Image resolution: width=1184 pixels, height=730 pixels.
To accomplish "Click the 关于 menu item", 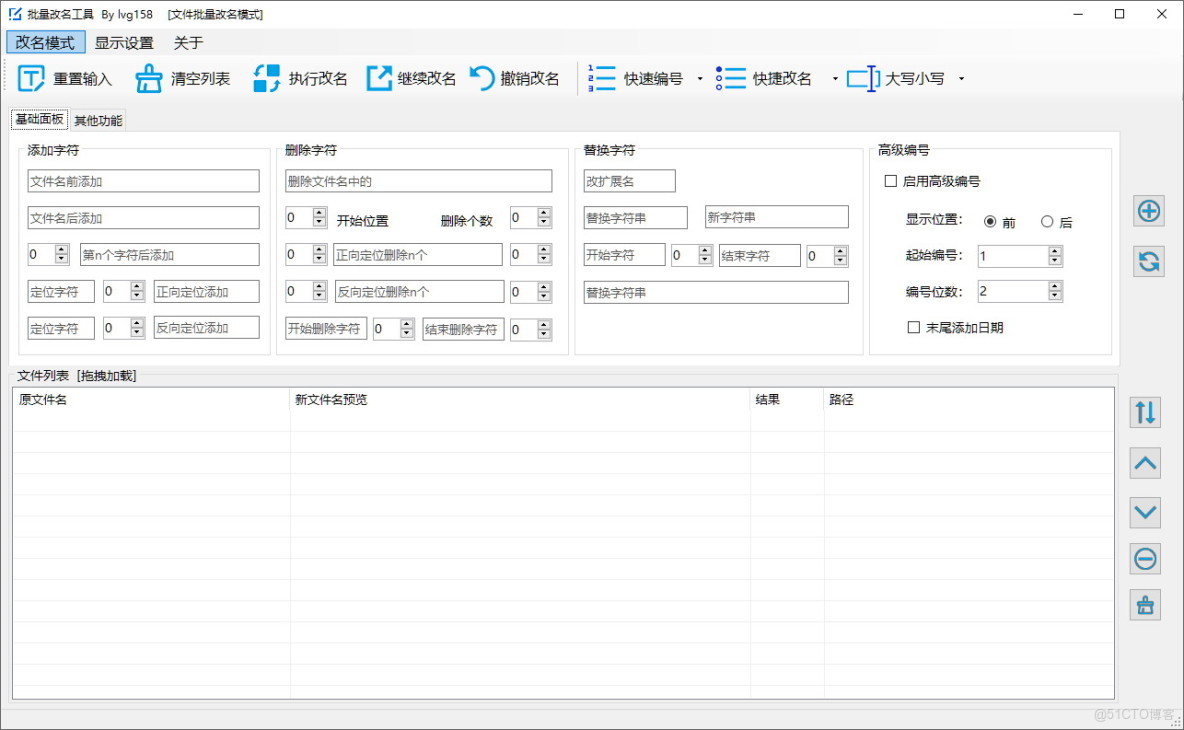I will tap(187, 43).
